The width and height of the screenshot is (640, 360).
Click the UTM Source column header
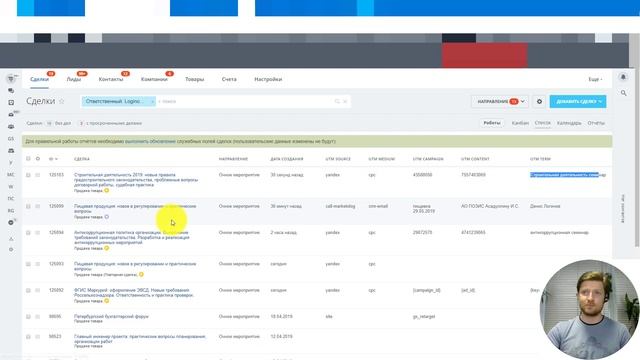point(338,159)
